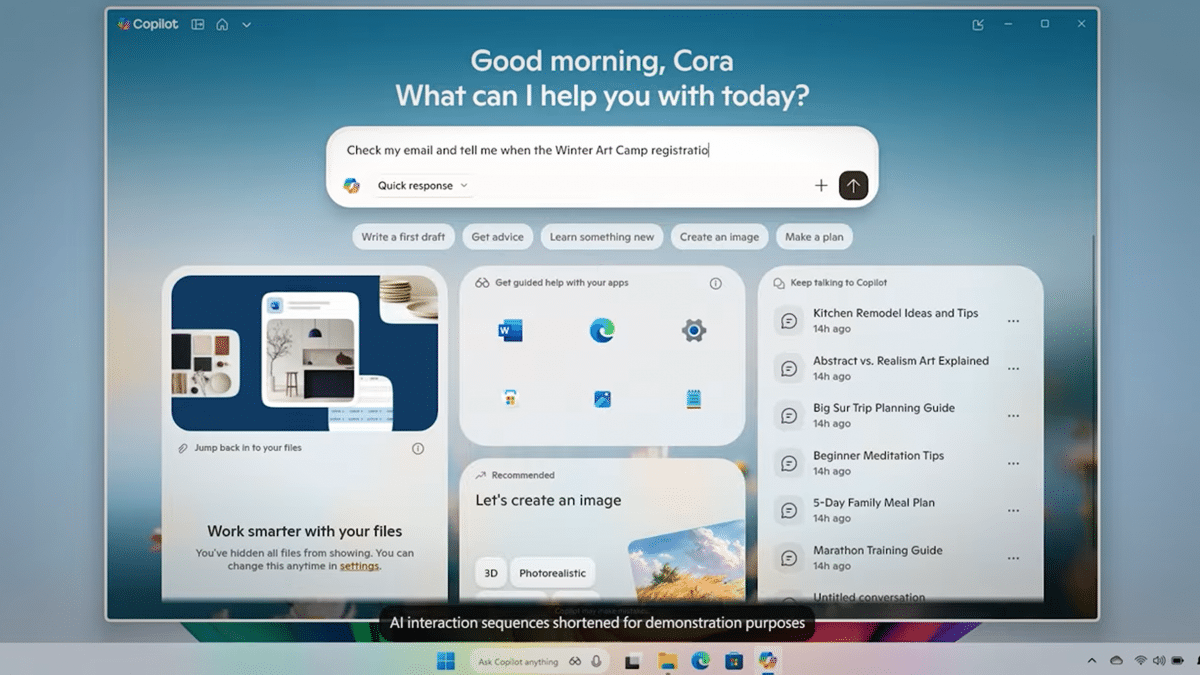Viewport: 1200px width, 675px height.
Task: Launch Microsoft Edge guided help
Action: (601, 330)
